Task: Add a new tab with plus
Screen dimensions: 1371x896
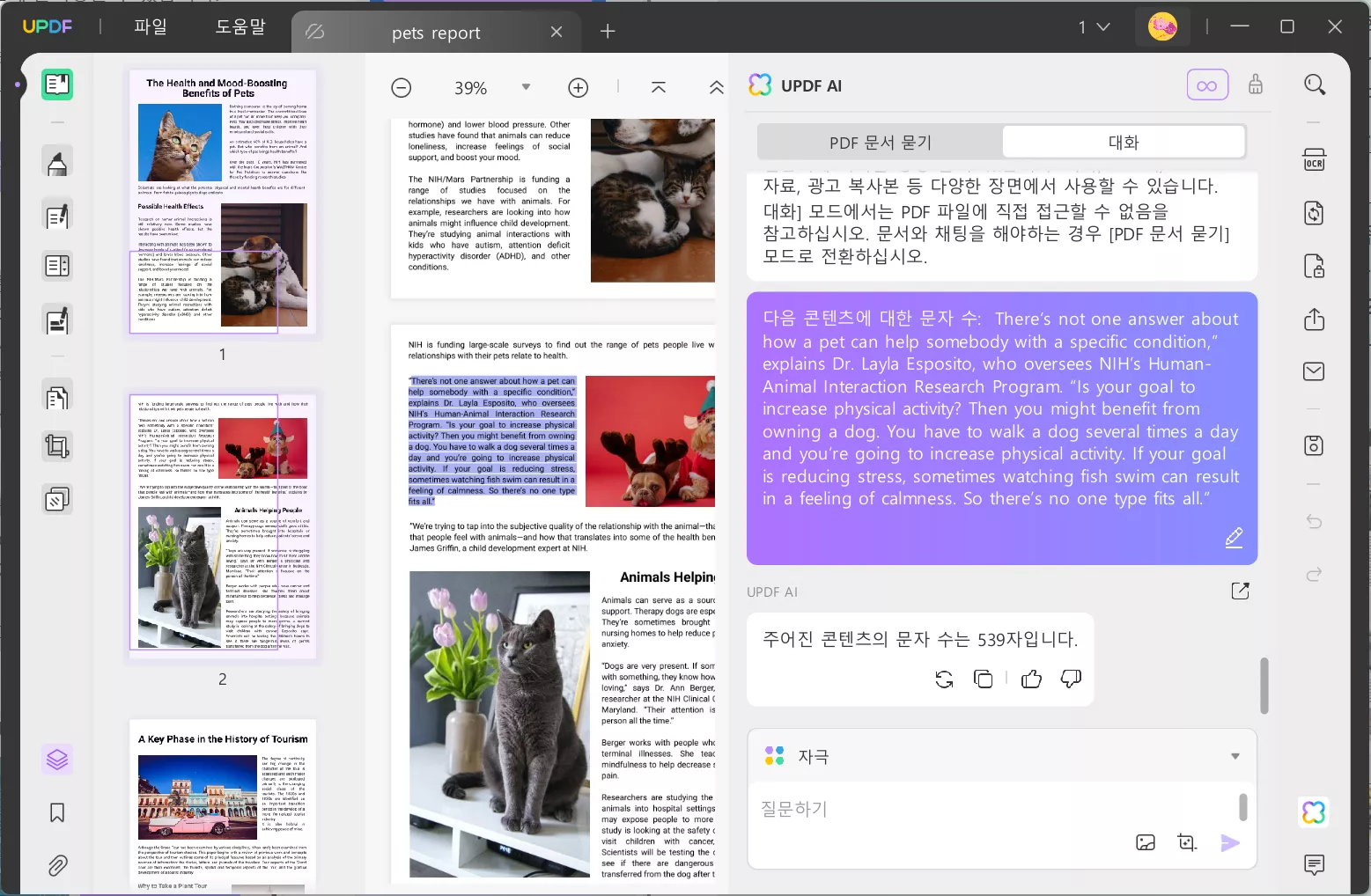Action: coord(608,32)
